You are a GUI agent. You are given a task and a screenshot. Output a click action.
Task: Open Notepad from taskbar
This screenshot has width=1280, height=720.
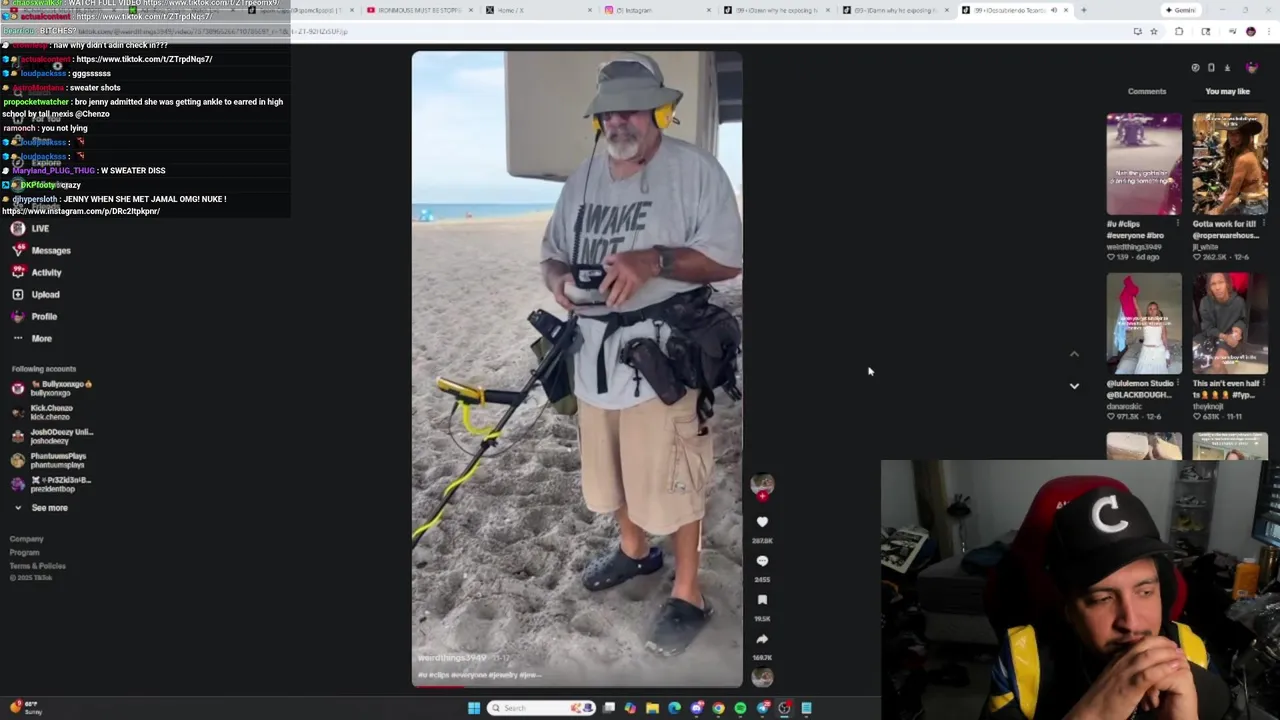[x=806, y=708]
